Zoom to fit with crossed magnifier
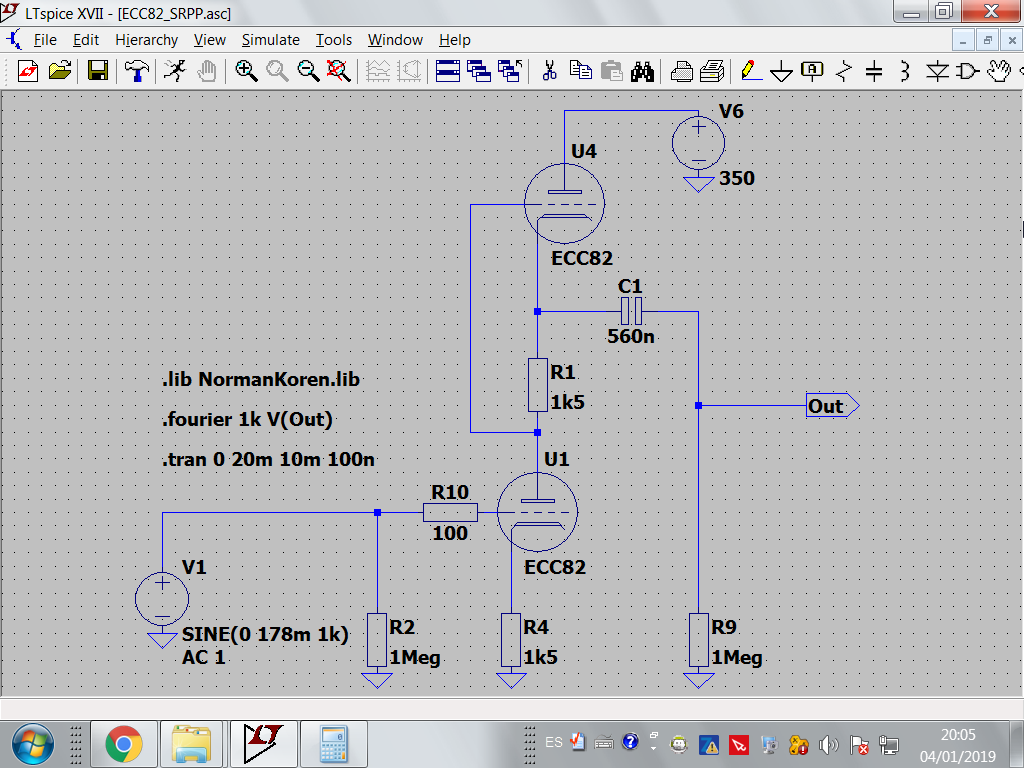The width and height of the screenshot is (1024, 768). (x=338, y=71)
